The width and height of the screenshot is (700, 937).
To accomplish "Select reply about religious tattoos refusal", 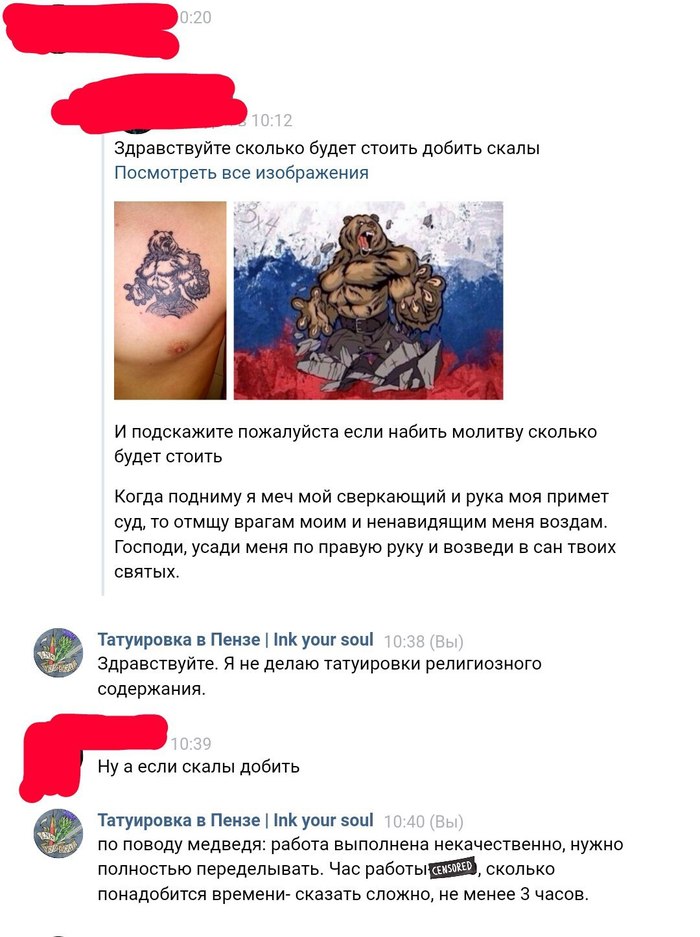I will point(319,676).
